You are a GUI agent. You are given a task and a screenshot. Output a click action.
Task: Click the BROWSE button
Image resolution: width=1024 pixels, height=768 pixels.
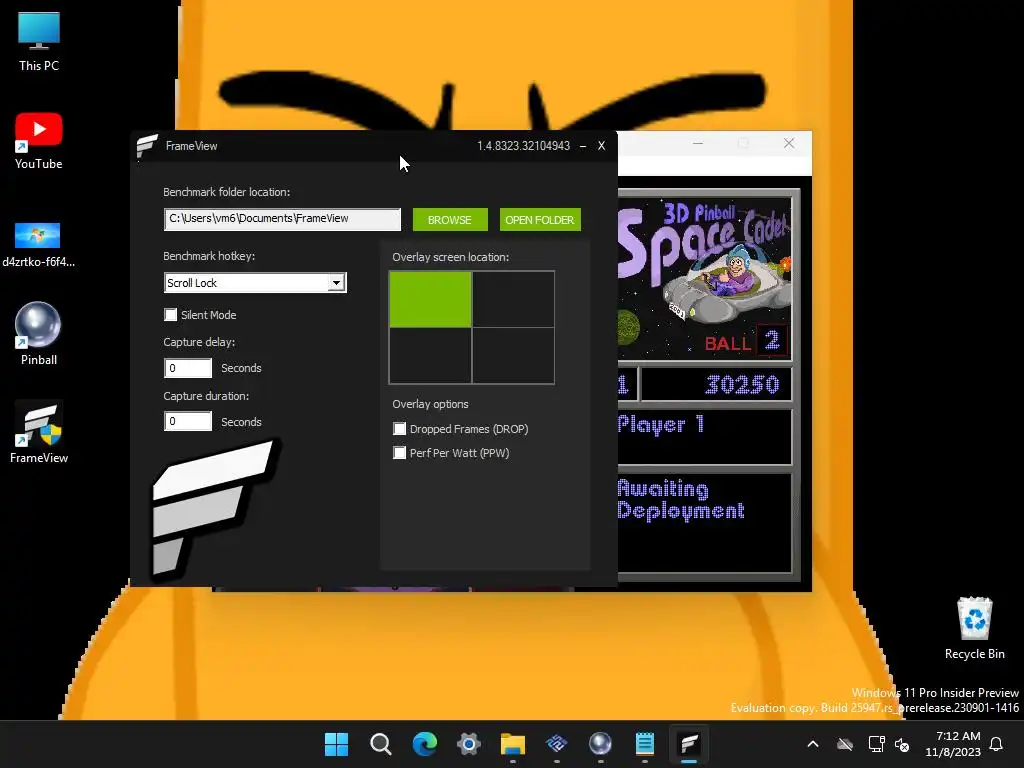tap(450, 220)
